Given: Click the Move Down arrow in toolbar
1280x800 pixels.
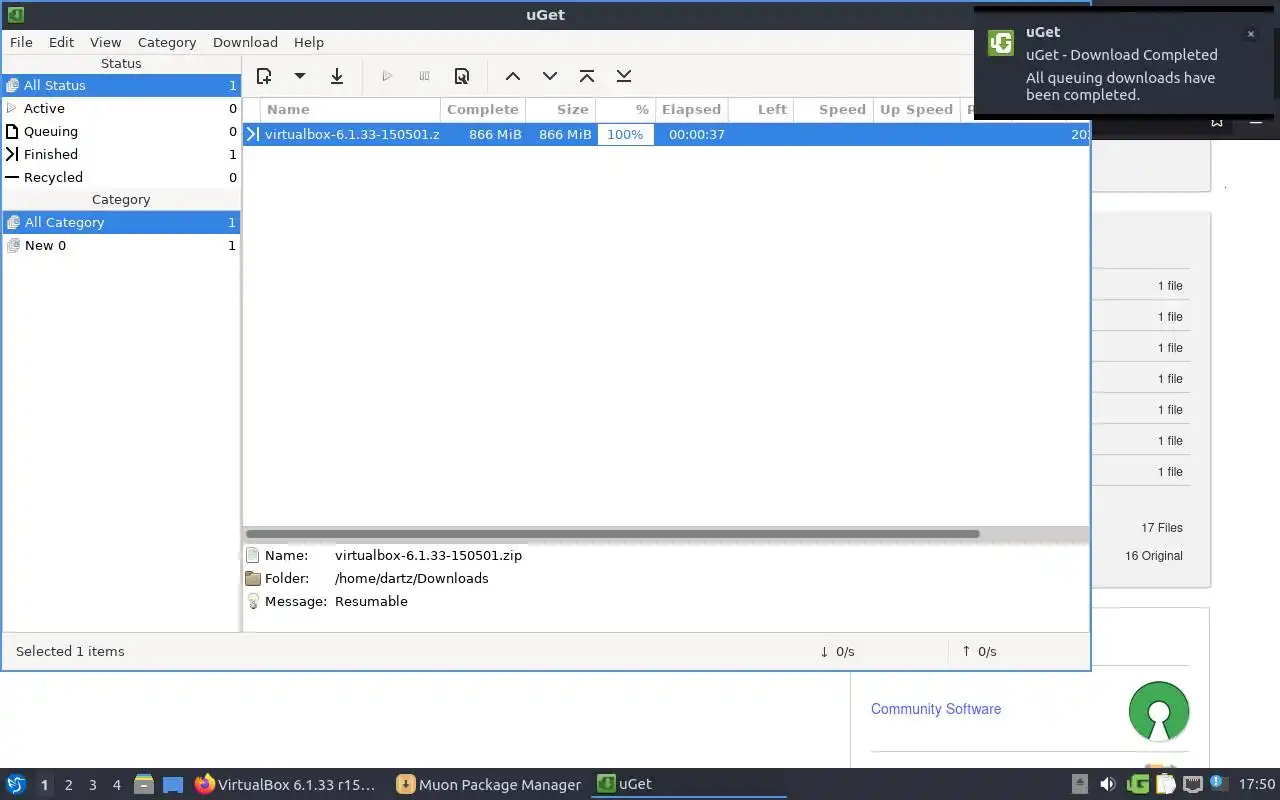Looking at the screenshot, I should point(549,76).
